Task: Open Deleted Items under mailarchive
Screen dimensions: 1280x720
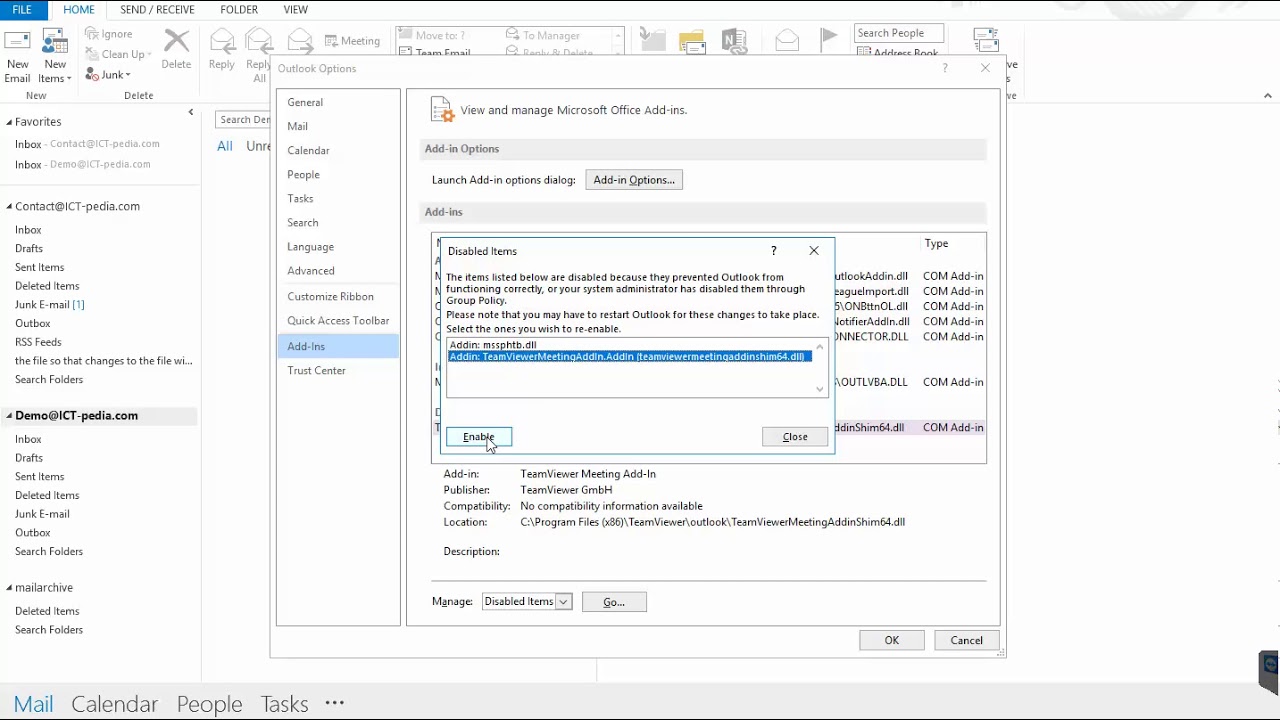Action: pos(47,611)
